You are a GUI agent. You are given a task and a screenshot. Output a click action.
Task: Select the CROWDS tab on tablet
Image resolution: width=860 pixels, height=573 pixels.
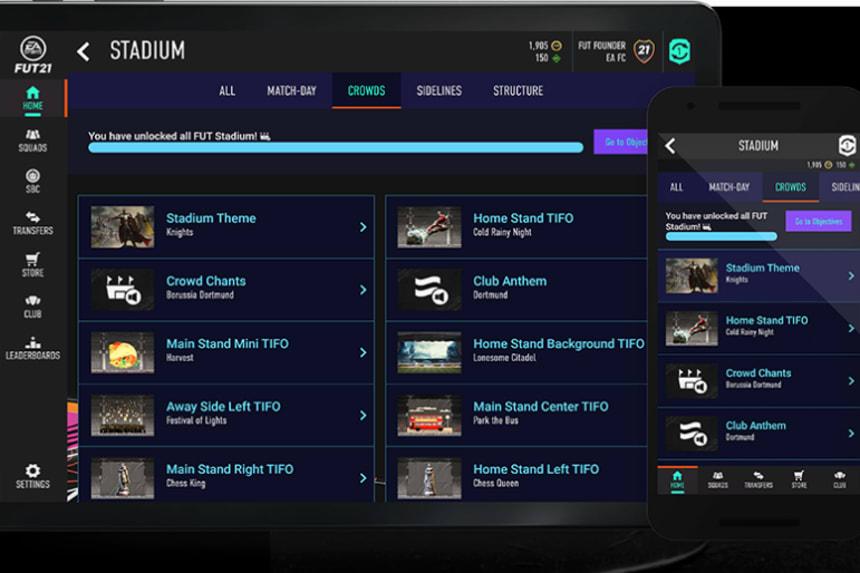coord(366,91)
